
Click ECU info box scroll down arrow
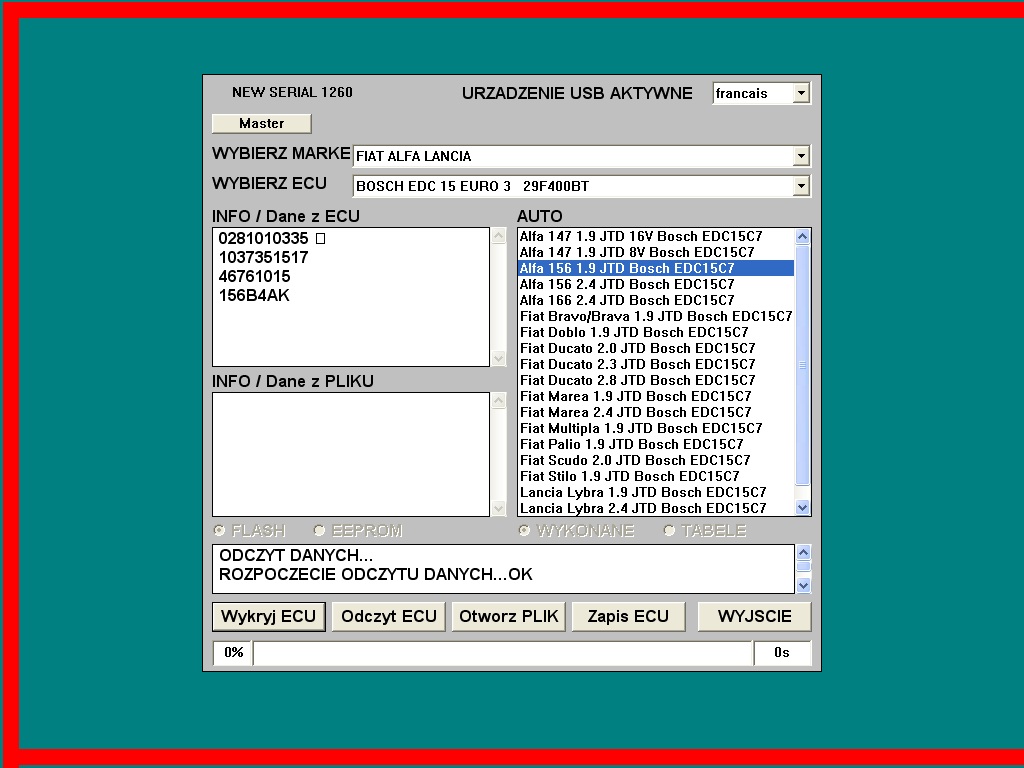pyautogui.click(x=499, y=359)
